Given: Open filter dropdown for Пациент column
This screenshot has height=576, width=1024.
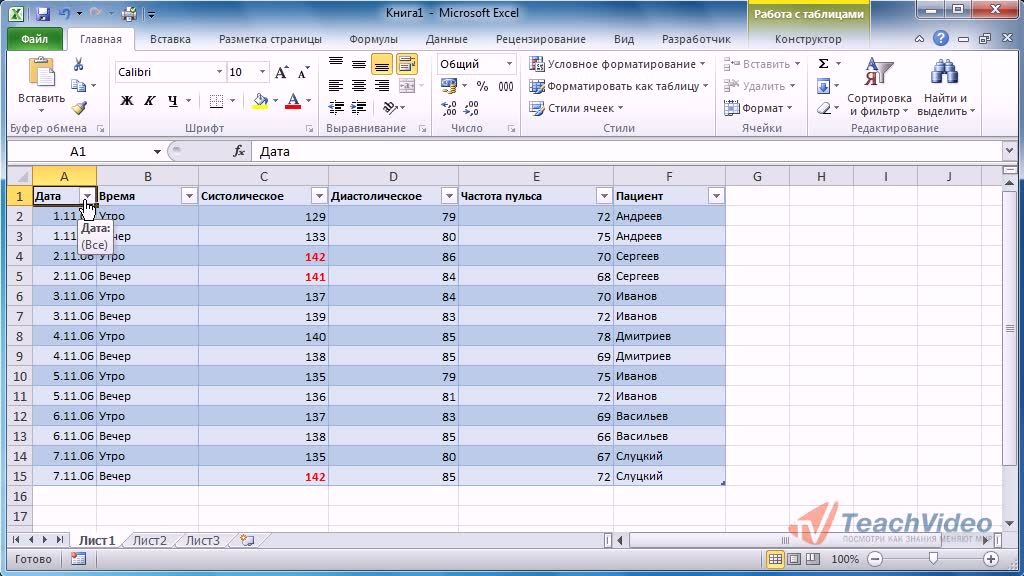Looking at the screenshot, I should (715, 196).
